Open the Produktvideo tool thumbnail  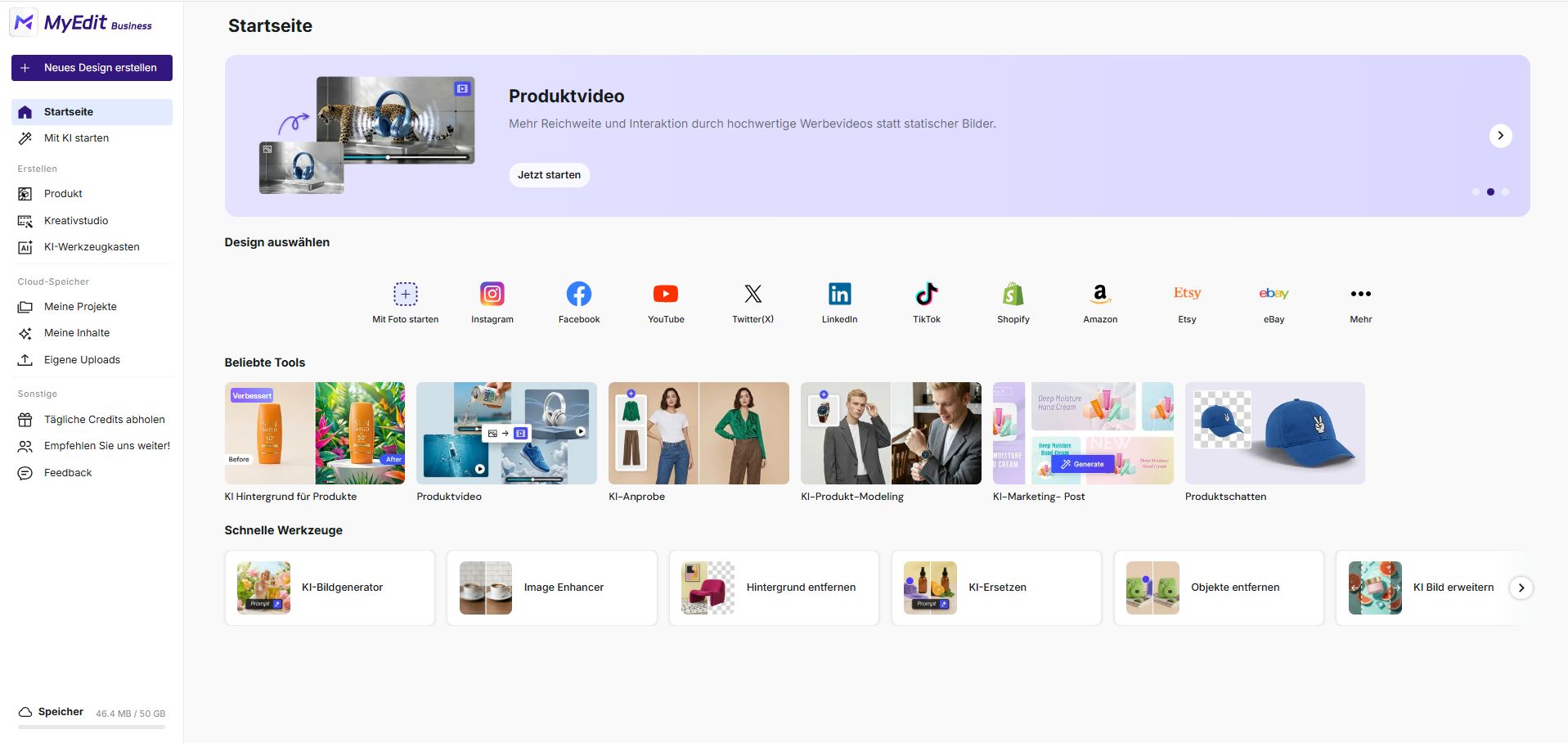(x=506, y=433)
